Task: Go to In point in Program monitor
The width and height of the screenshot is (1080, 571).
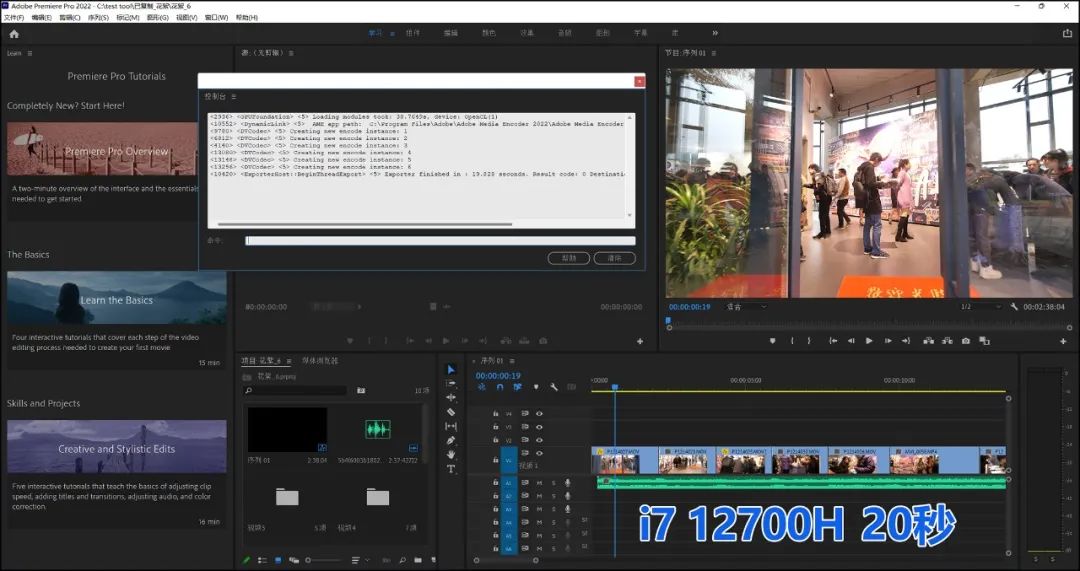Action: click(x=833, y=341)
